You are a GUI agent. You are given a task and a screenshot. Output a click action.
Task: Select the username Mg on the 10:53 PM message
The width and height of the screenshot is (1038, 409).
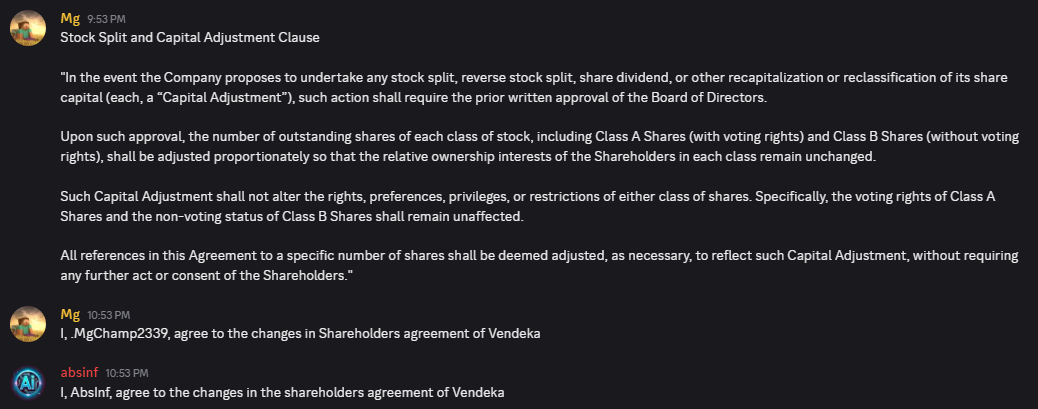[70, 314]
